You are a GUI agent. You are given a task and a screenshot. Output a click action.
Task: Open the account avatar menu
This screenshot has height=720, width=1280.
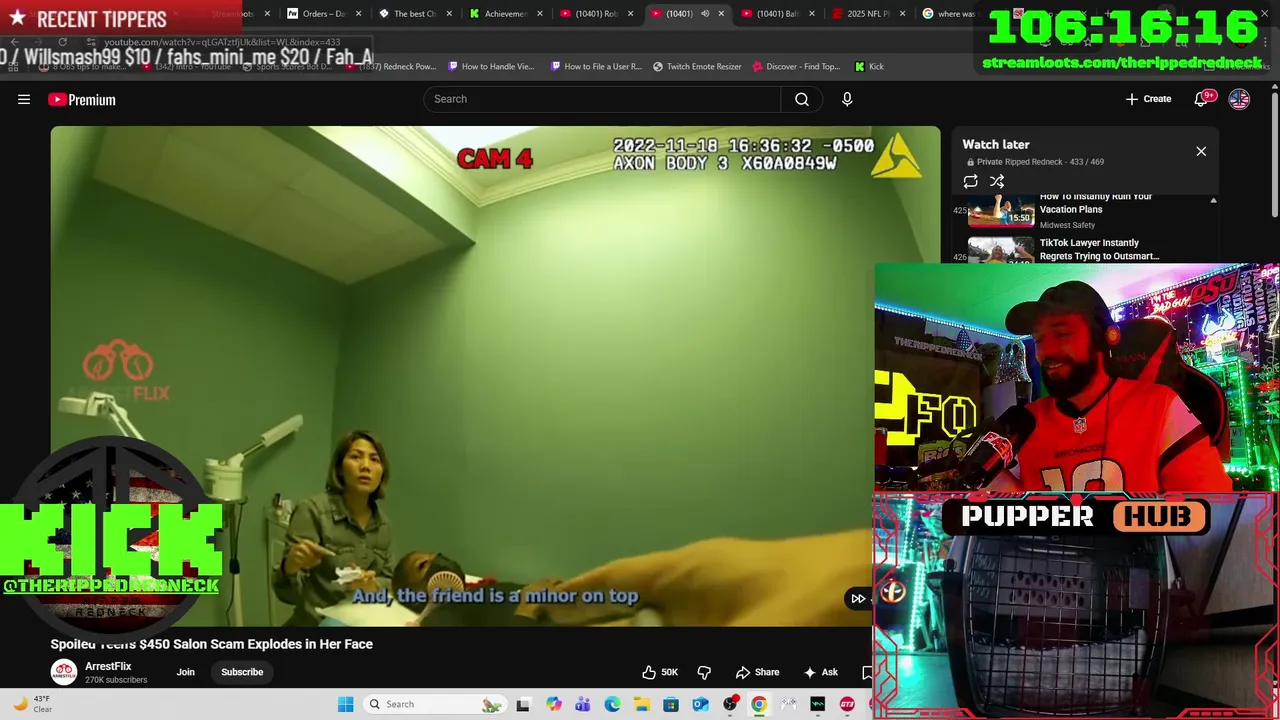[x=1239, y=99]
